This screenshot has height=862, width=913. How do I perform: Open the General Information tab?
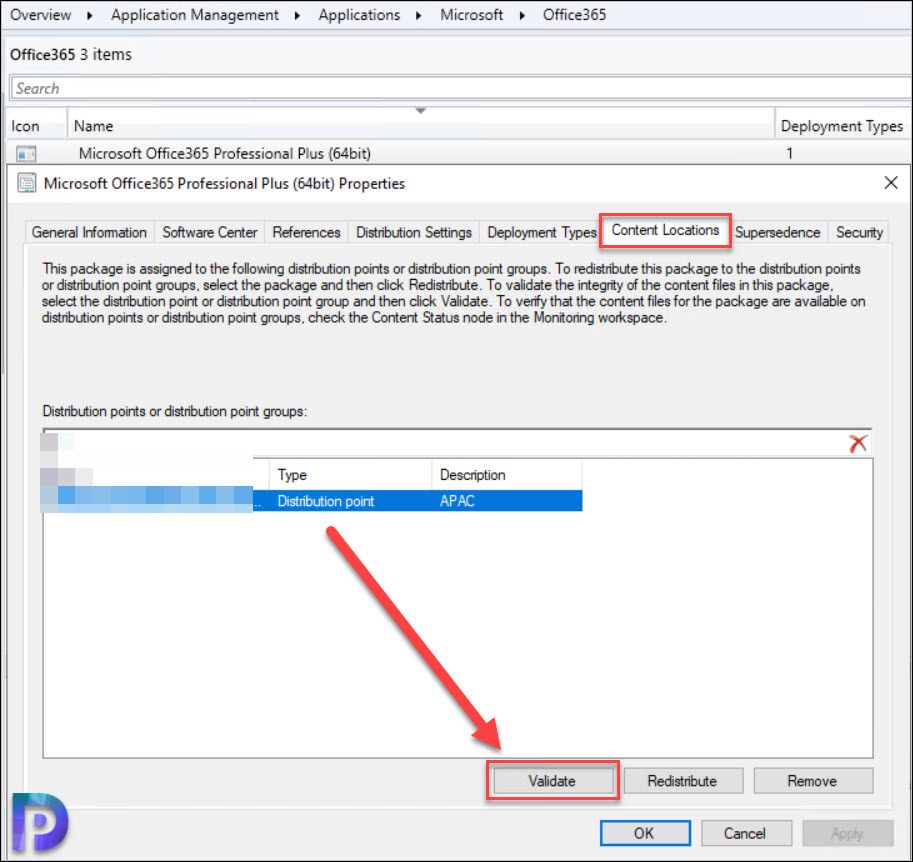click(x=89, y=232)
